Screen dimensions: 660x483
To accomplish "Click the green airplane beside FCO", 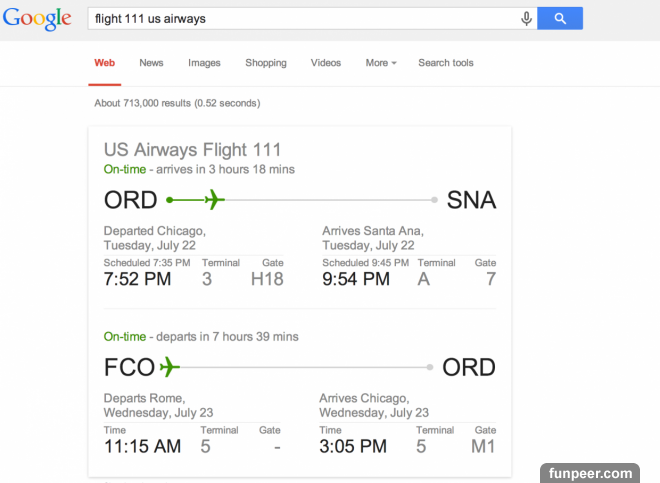I will coord(169,367).
